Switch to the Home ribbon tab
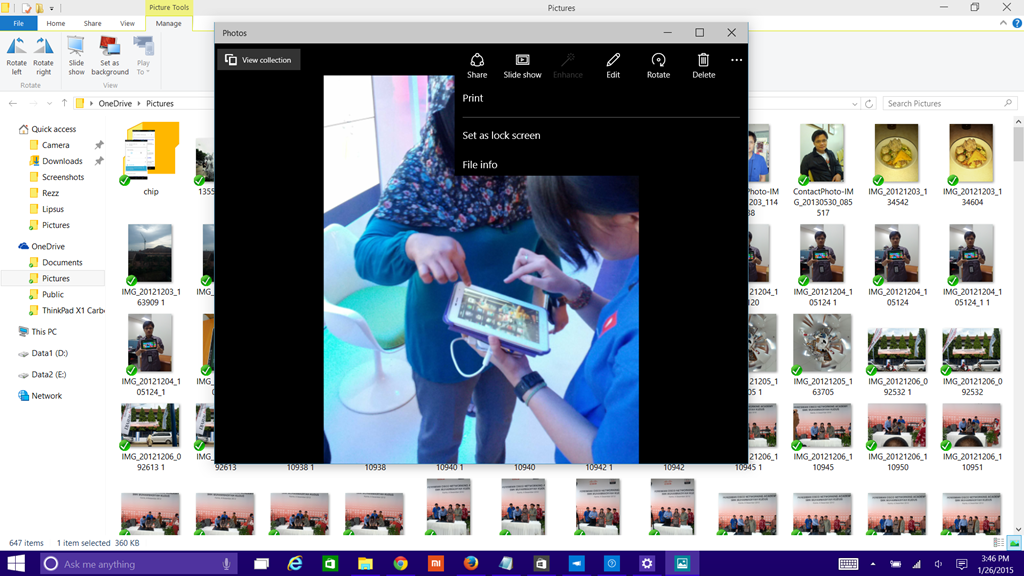Image resolution: width=1024 pixels, height=576 pixels. click(x=56, y=23)
